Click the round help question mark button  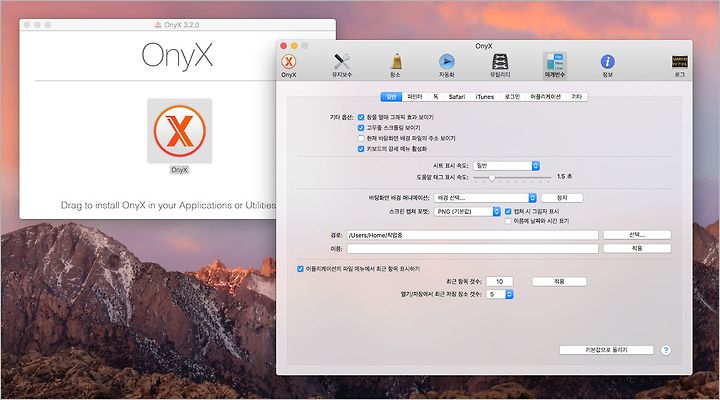[x=666, y=350]
